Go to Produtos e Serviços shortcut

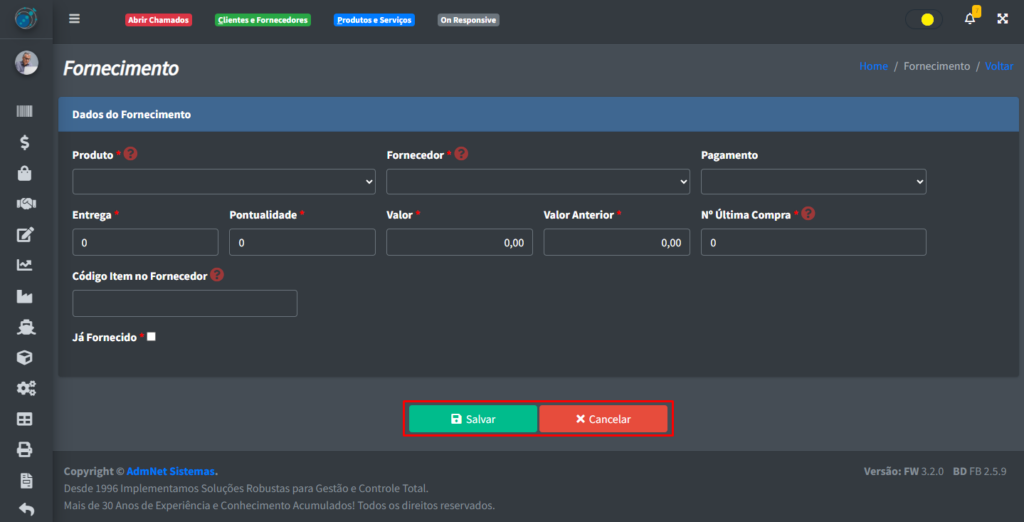point(374,20)
